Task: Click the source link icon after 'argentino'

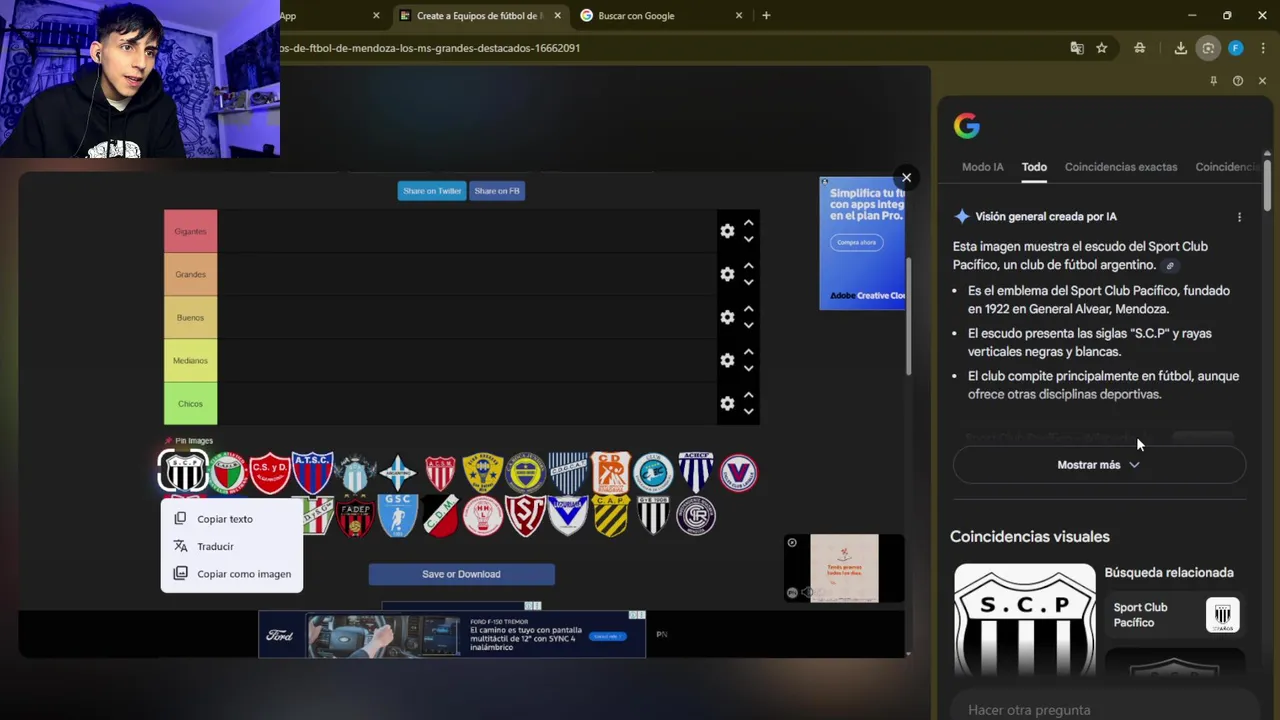Action: 1170,266
